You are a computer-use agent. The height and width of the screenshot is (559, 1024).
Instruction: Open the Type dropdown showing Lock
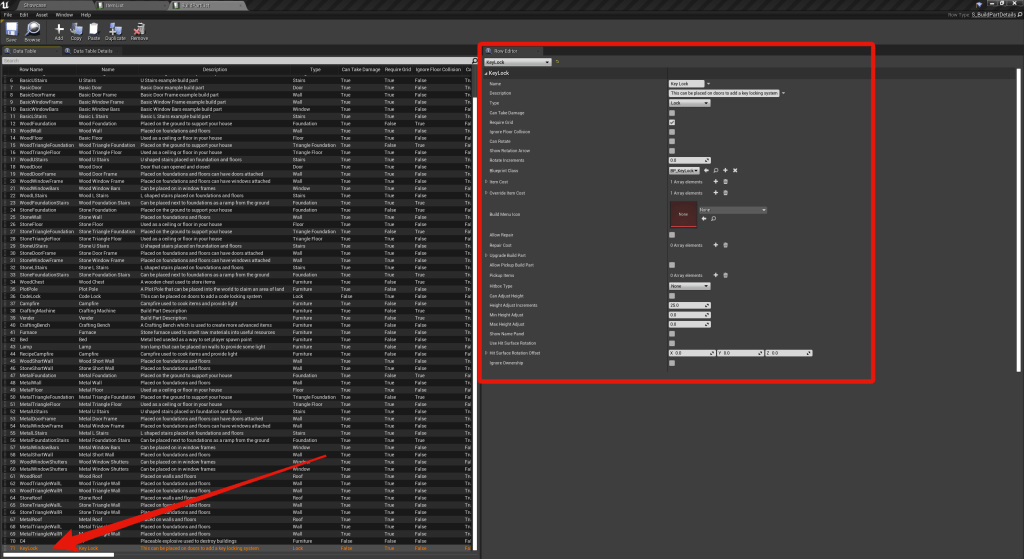(689, 102)
